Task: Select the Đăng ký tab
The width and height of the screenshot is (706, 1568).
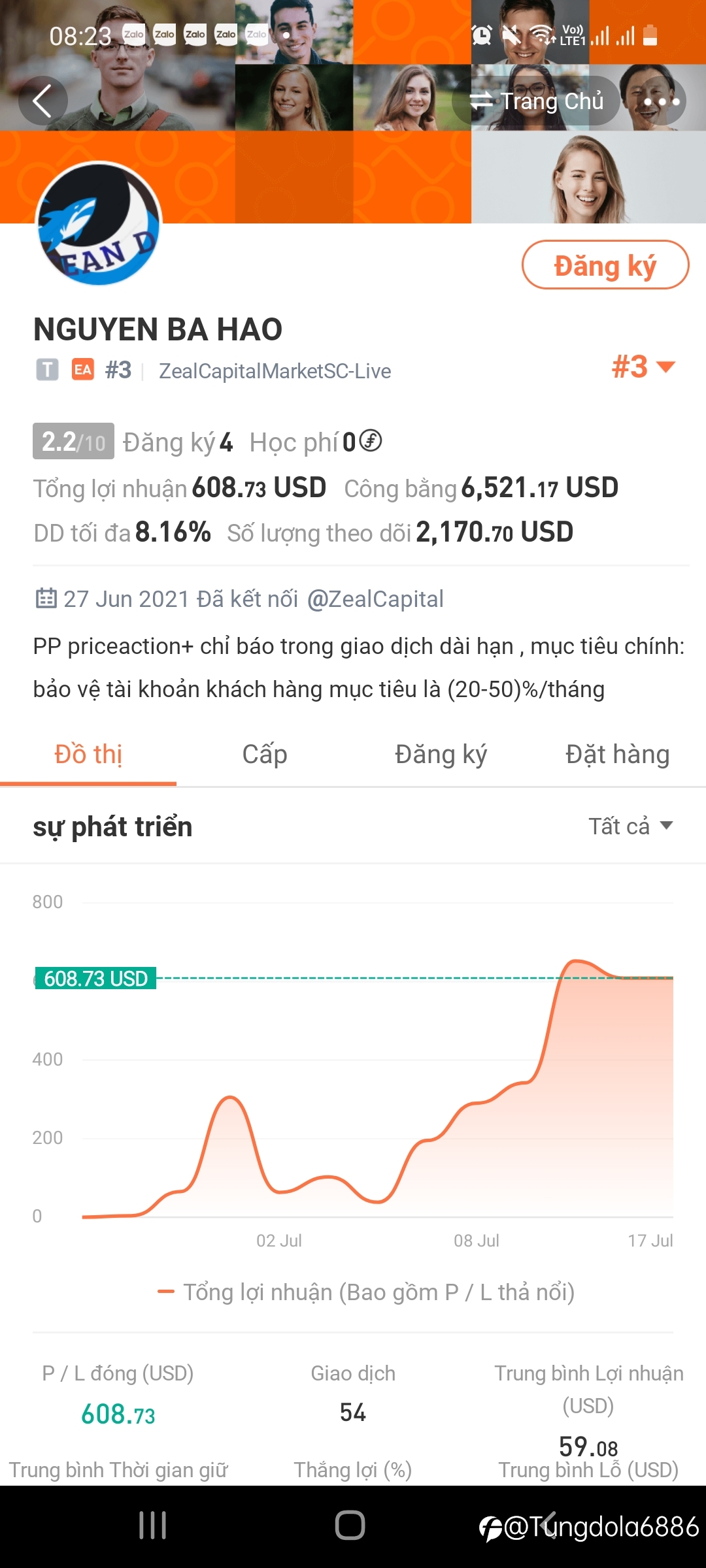Action: (441, 755)
